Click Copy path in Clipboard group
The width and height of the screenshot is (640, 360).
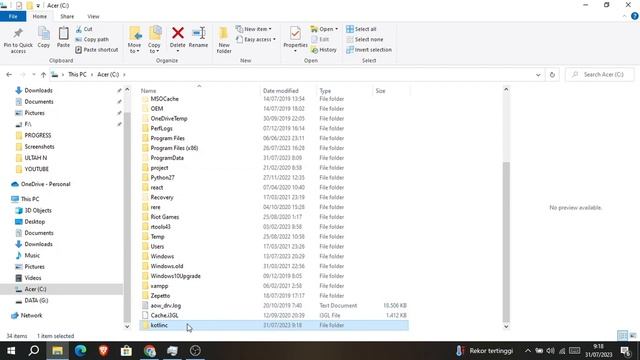click(x=92, y=40)
